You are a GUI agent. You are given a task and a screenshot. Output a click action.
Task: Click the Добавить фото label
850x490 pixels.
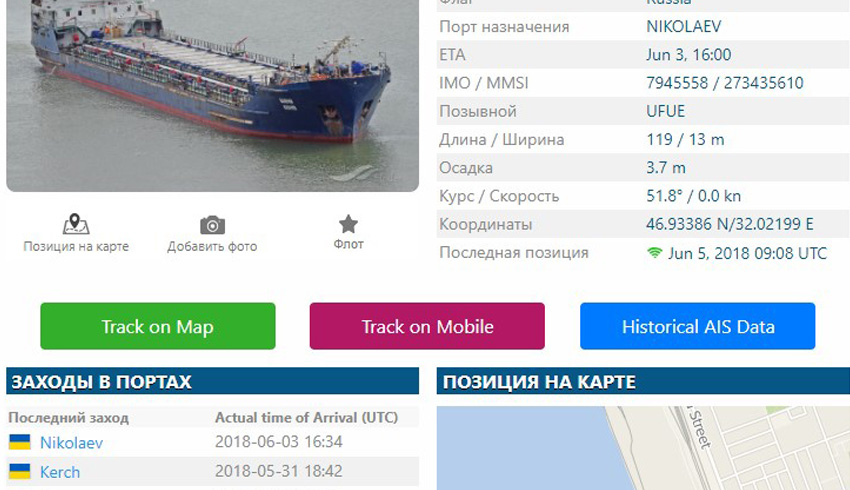pos(212,247)
